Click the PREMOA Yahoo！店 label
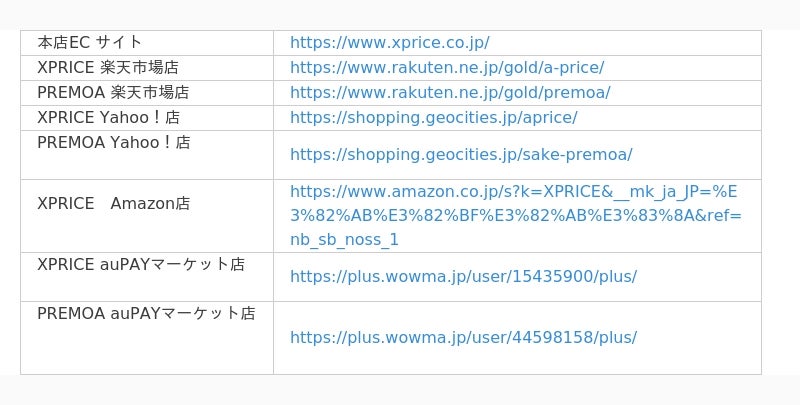Viewport: 800px width, 405px height. point(114,142)
